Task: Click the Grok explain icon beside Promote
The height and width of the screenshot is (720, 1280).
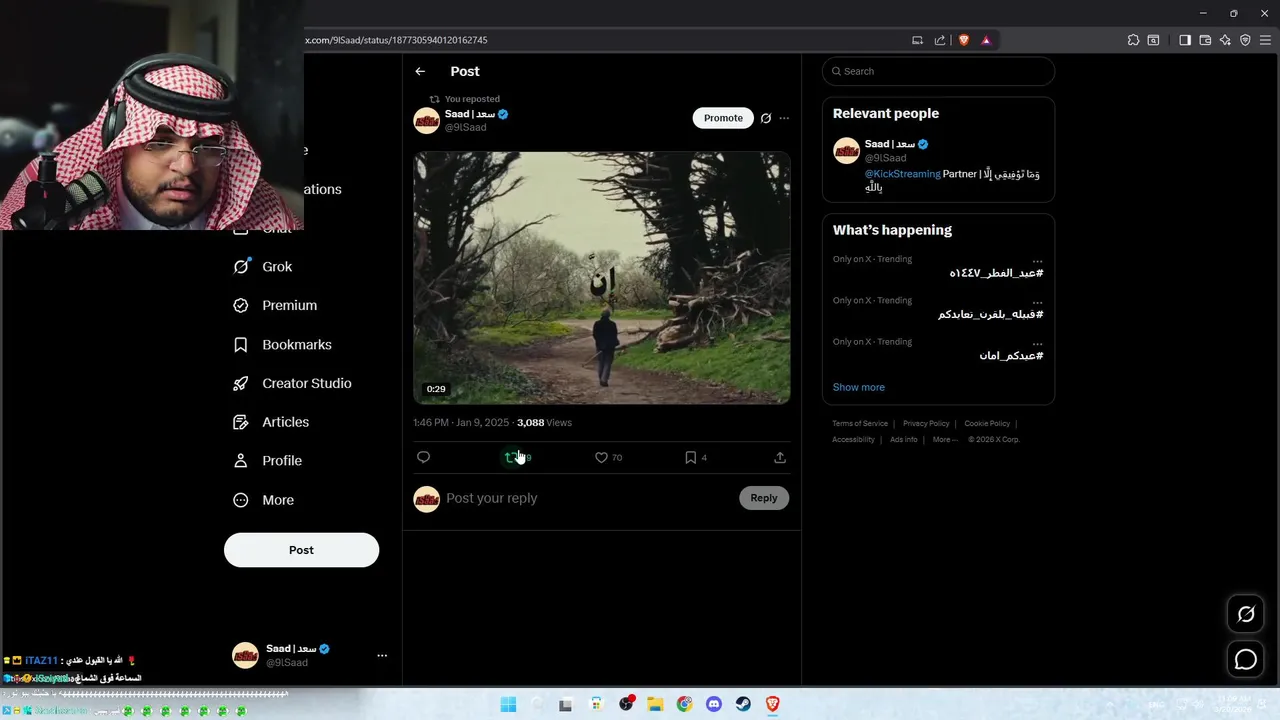Action: coord(766,118)
